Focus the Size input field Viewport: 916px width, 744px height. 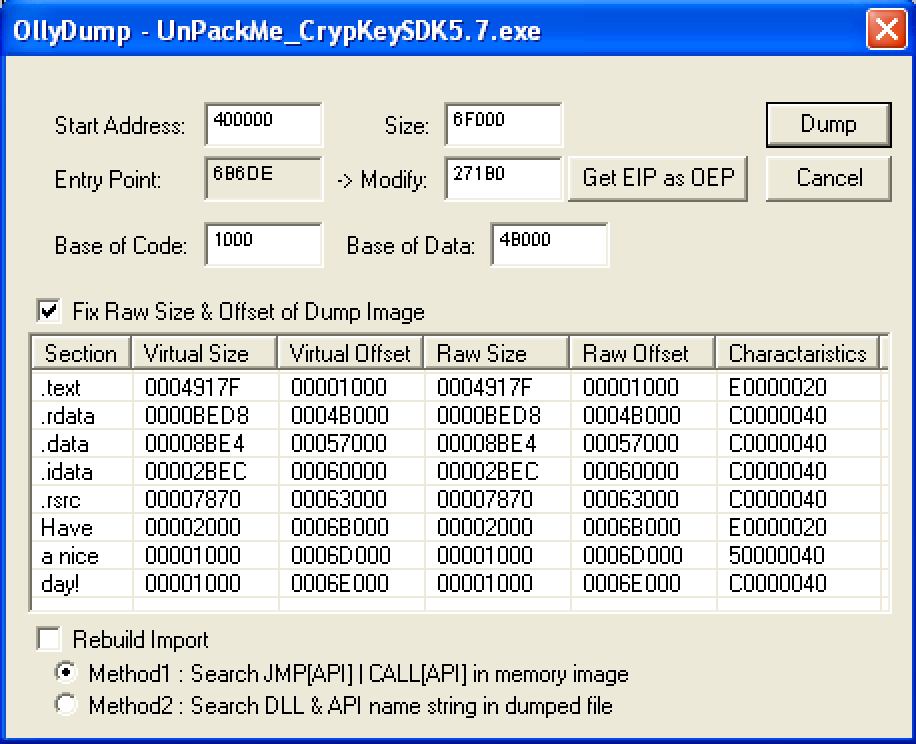coord(503,124)
